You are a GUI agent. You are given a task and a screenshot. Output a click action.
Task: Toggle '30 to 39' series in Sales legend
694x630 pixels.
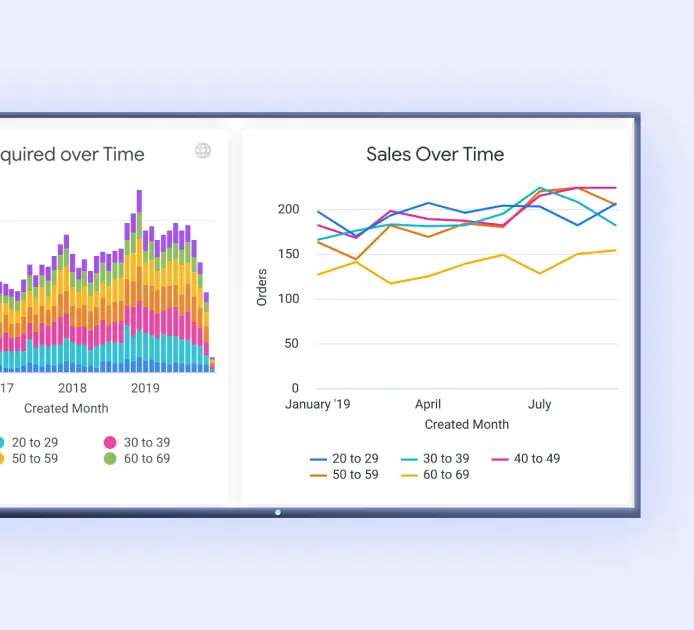pos(435,459)
